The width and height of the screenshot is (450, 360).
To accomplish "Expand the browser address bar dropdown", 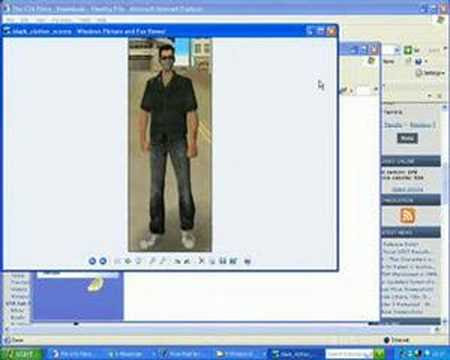I will pyautogui.click(x=397, y=50).
